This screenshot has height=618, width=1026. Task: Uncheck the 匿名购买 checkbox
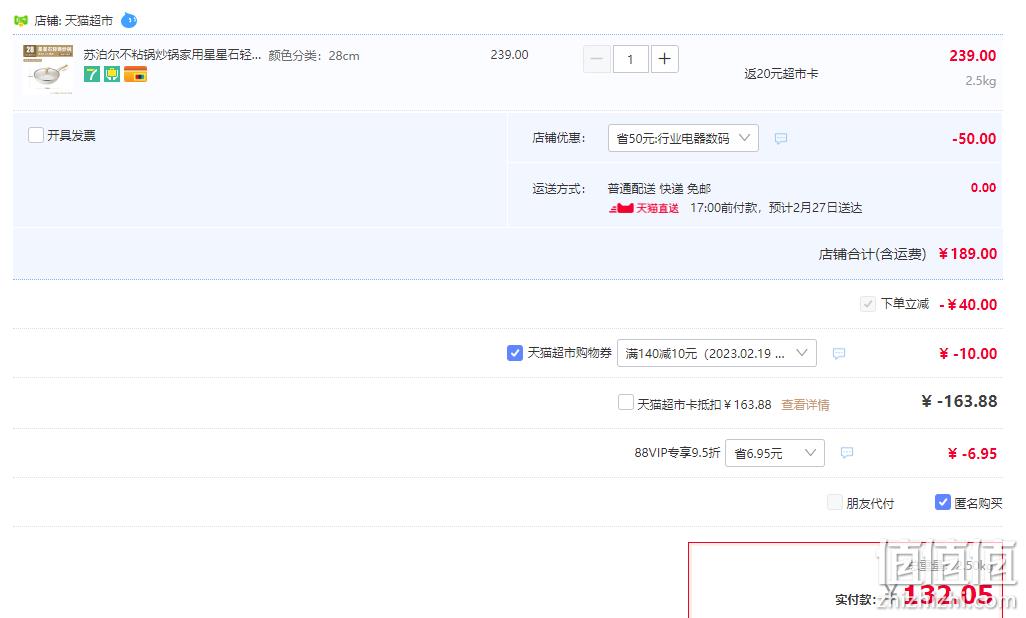[x=942, y=502]
